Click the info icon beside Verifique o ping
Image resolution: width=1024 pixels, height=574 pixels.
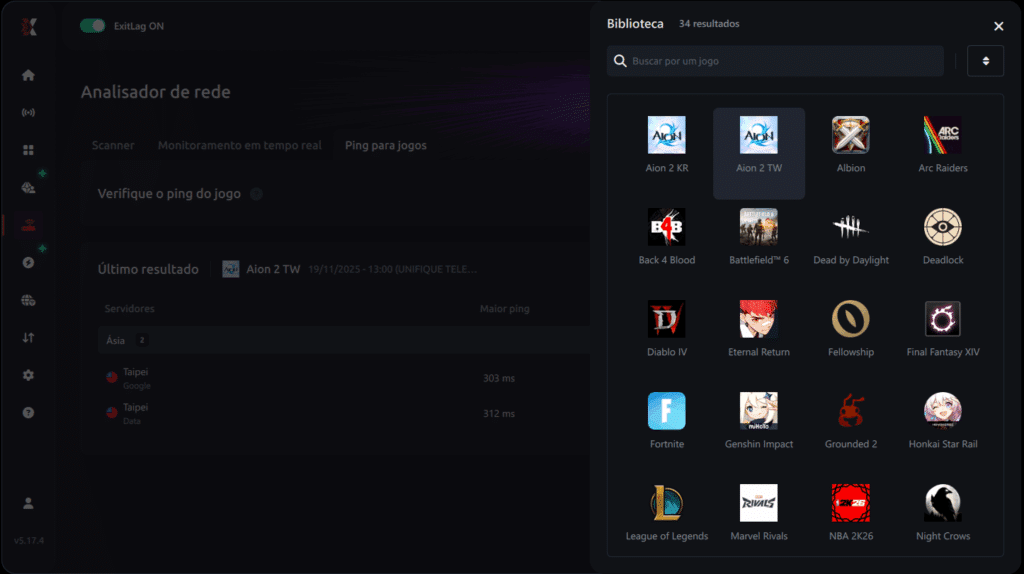tap(257, 194)
